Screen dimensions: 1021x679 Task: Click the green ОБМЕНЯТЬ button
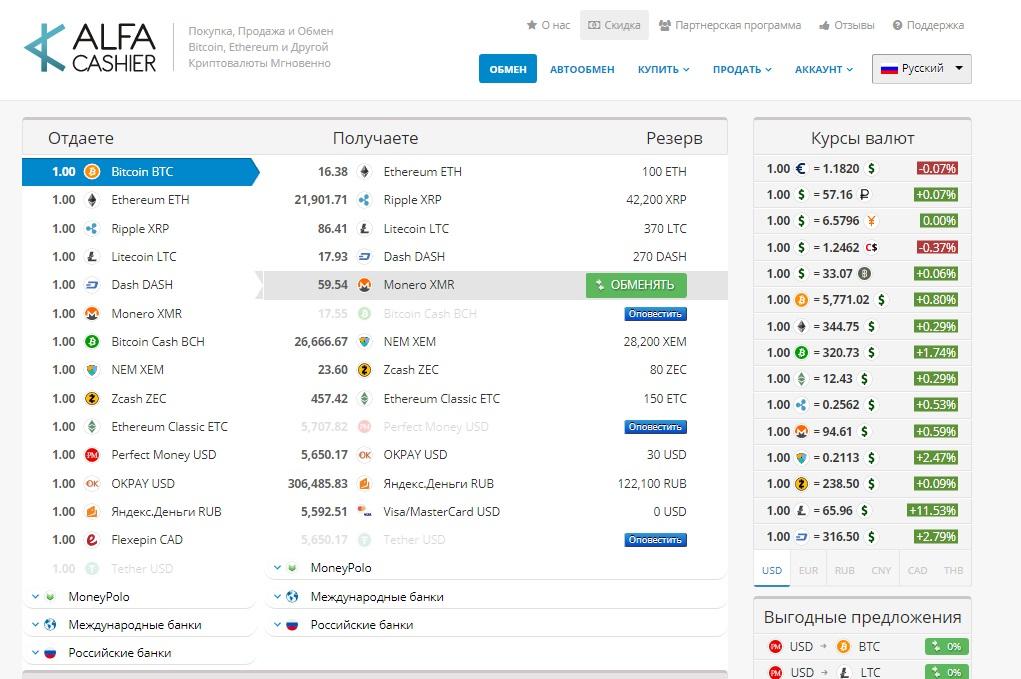pos(636,285)
